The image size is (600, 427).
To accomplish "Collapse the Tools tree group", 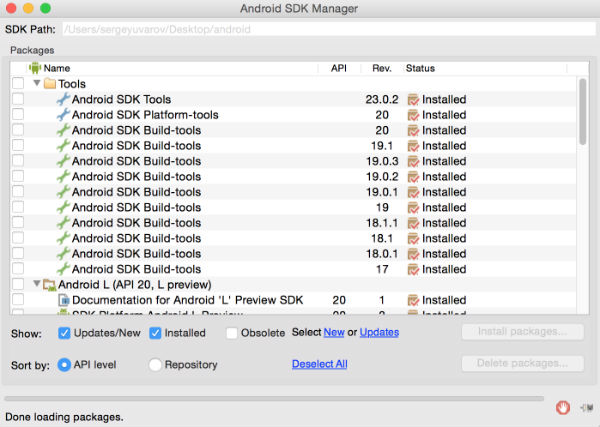I will [x=36, y=84].
